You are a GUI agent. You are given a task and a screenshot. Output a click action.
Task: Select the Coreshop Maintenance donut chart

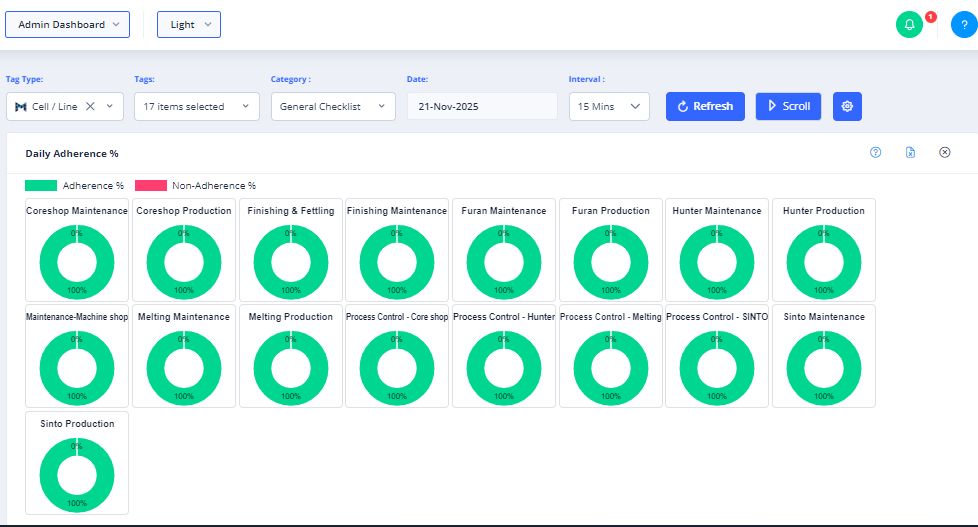click(77, 262)
